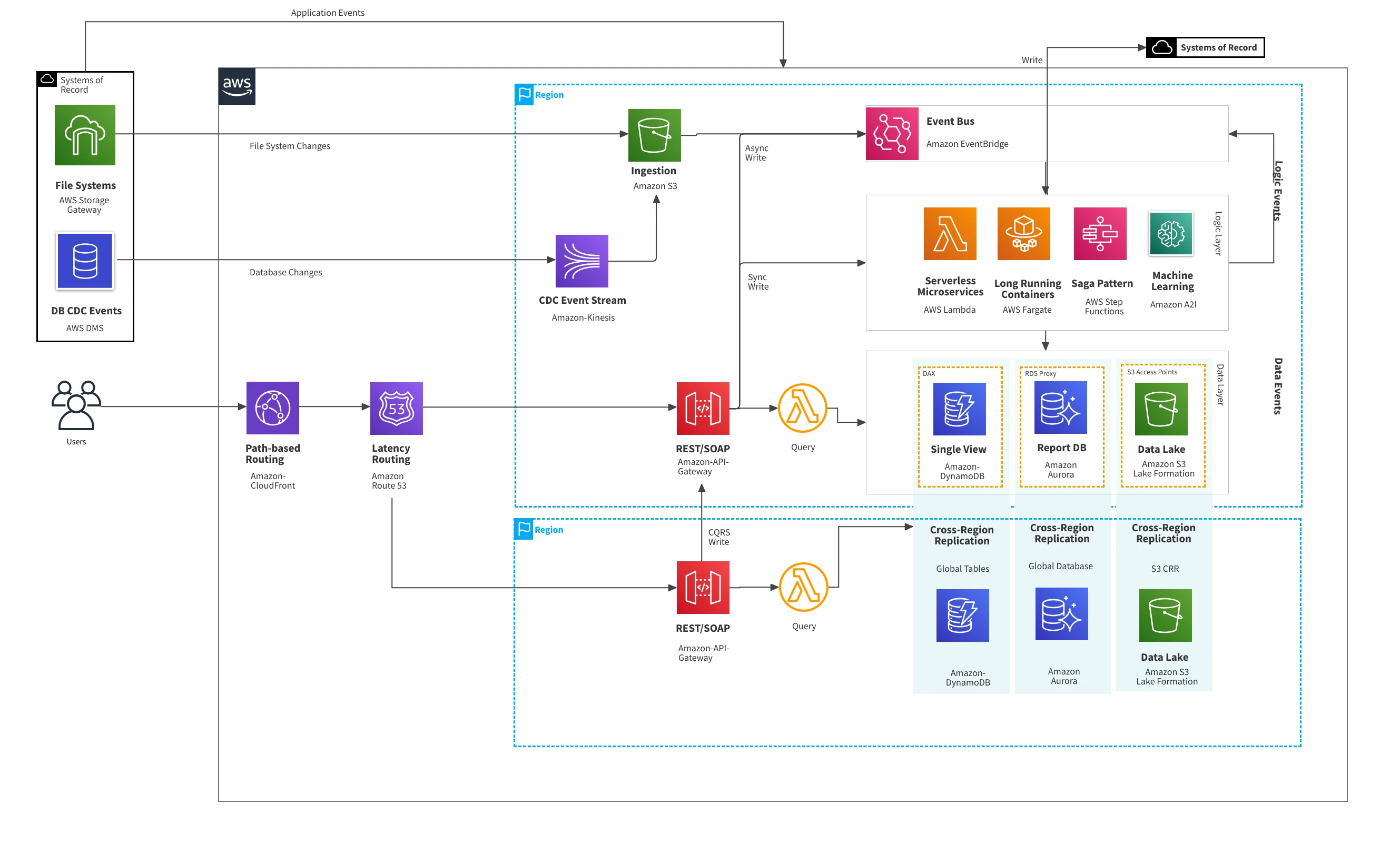Select the top-region REST/SOAP API Gateway icon
This screenshot has height=854, width=1400.
point(702,408)
